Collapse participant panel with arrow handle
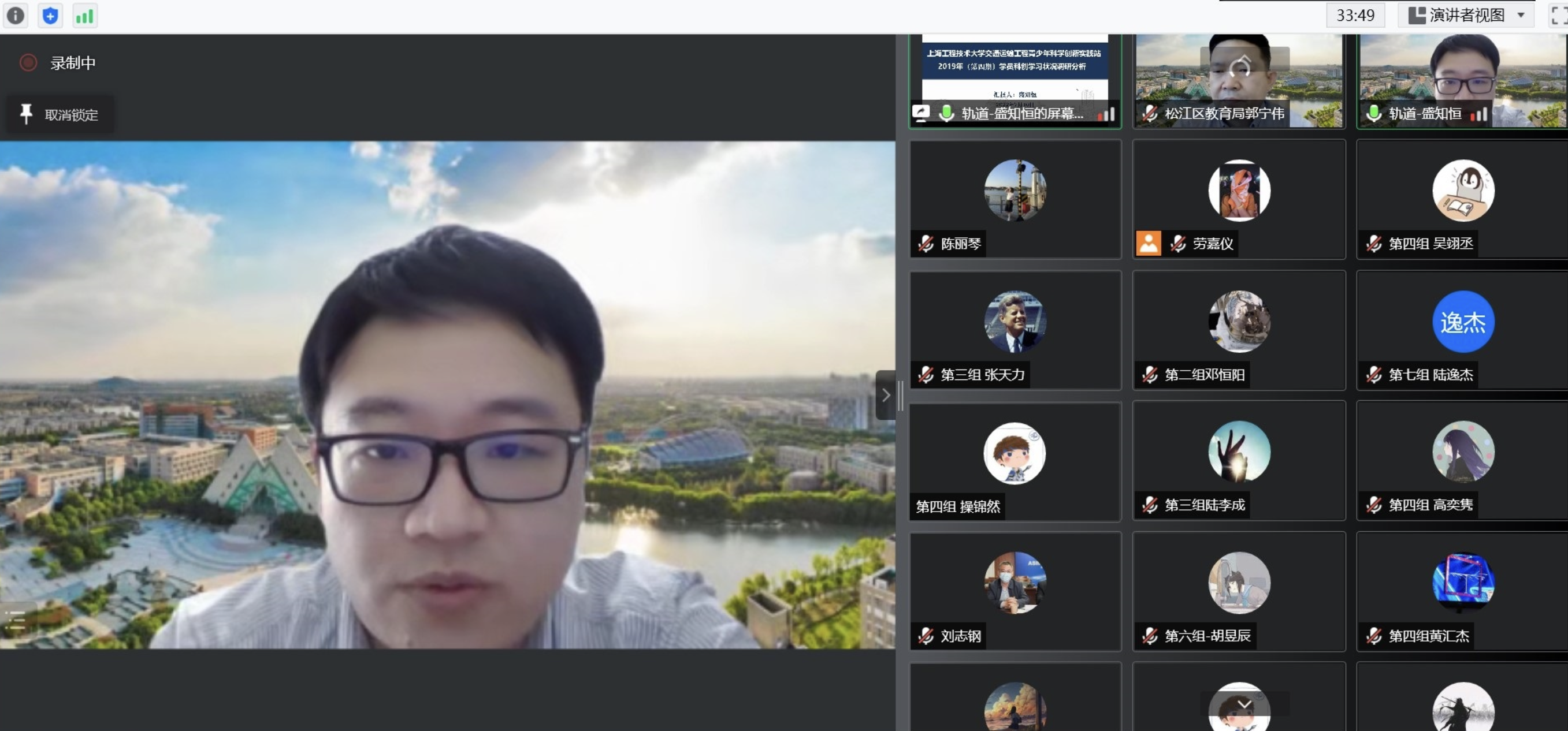 pos(885,396)
